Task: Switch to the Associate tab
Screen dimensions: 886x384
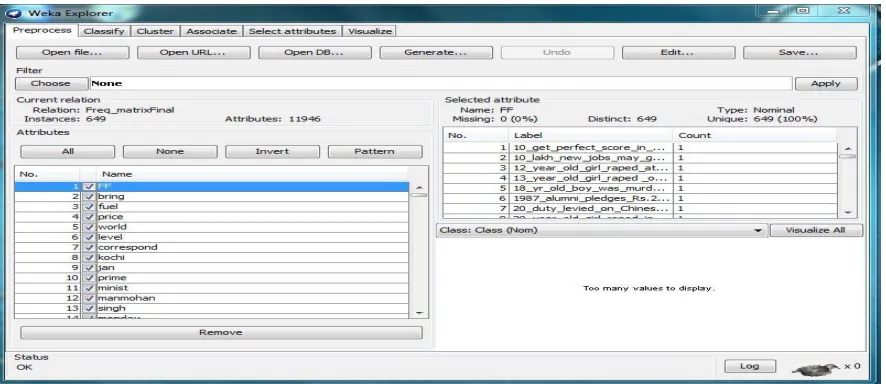Action: [x=211, y=32]
